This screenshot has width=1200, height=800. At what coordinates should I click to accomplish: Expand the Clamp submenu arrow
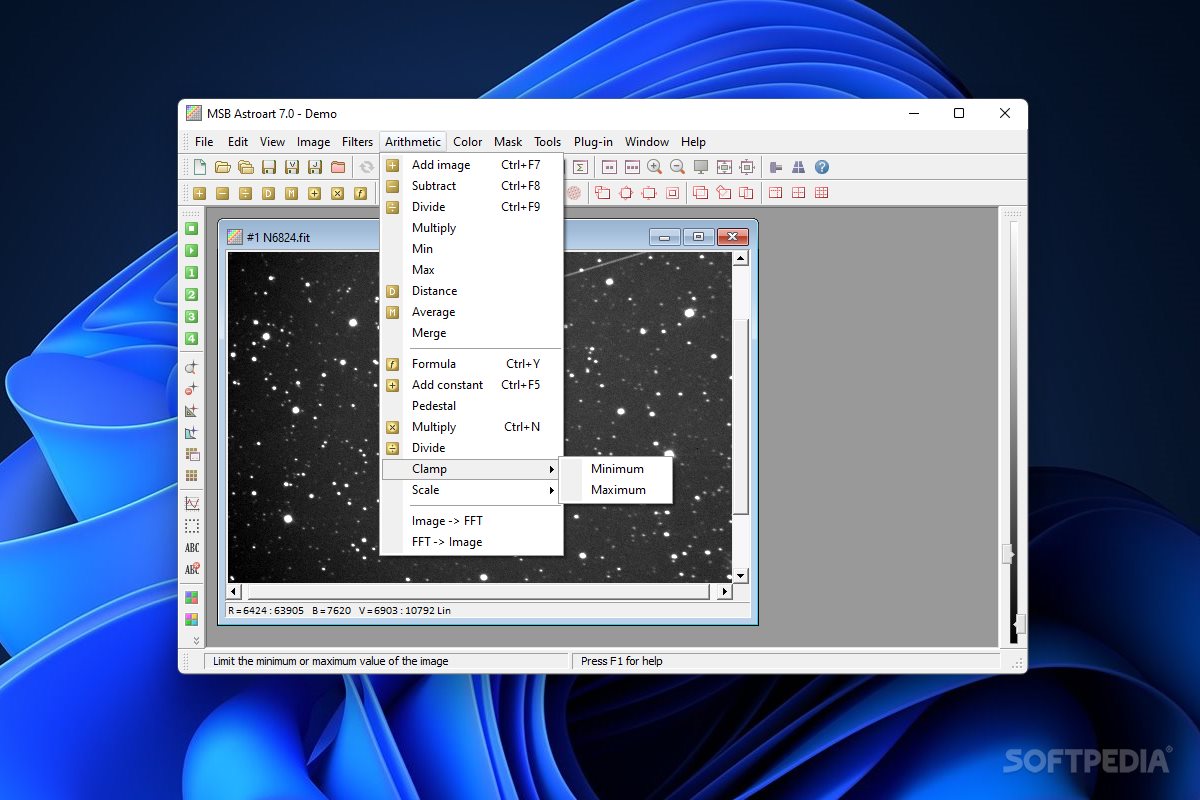click(551, 469)
